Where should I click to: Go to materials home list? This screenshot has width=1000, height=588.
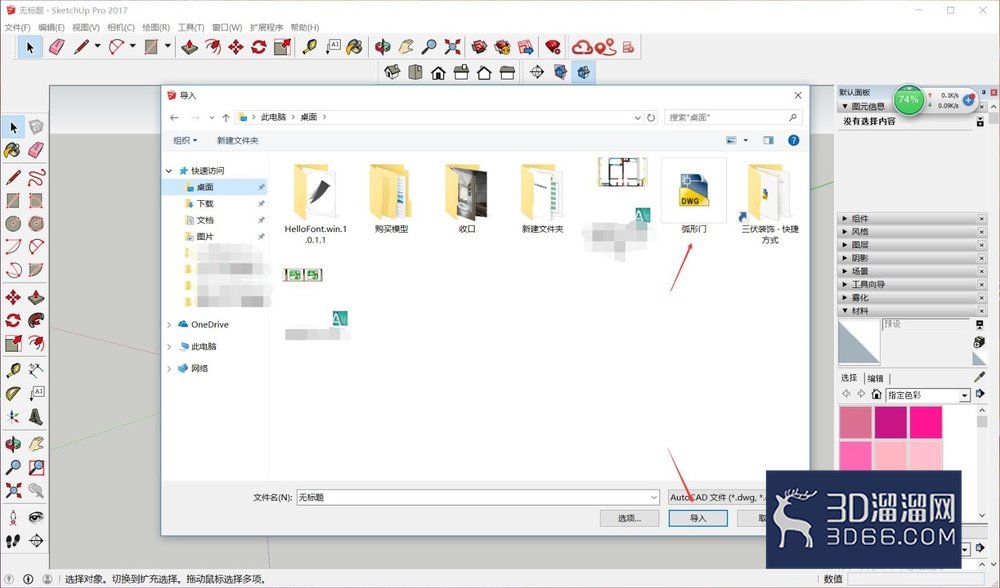[876, 394]
